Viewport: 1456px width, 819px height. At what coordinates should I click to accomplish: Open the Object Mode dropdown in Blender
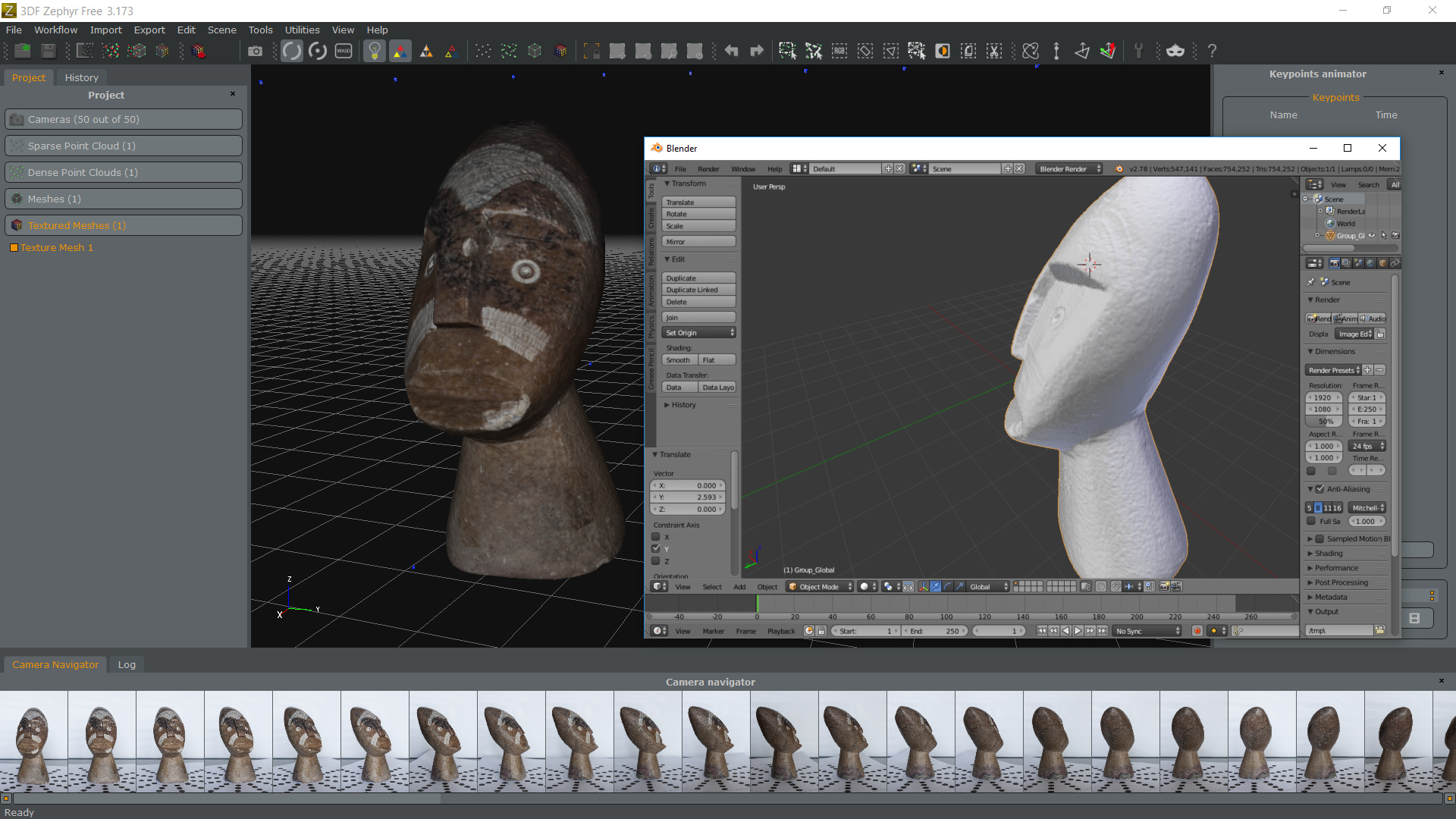coord(819,586)
